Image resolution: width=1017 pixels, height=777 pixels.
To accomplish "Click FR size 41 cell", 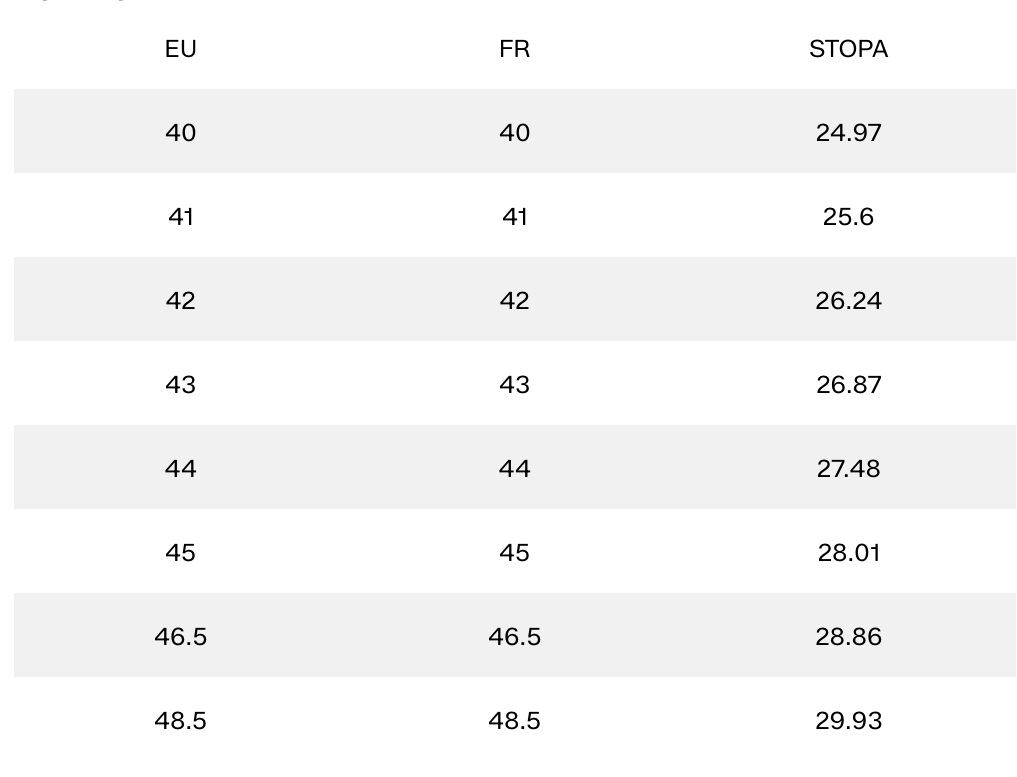I will click(x=514, y=216).
